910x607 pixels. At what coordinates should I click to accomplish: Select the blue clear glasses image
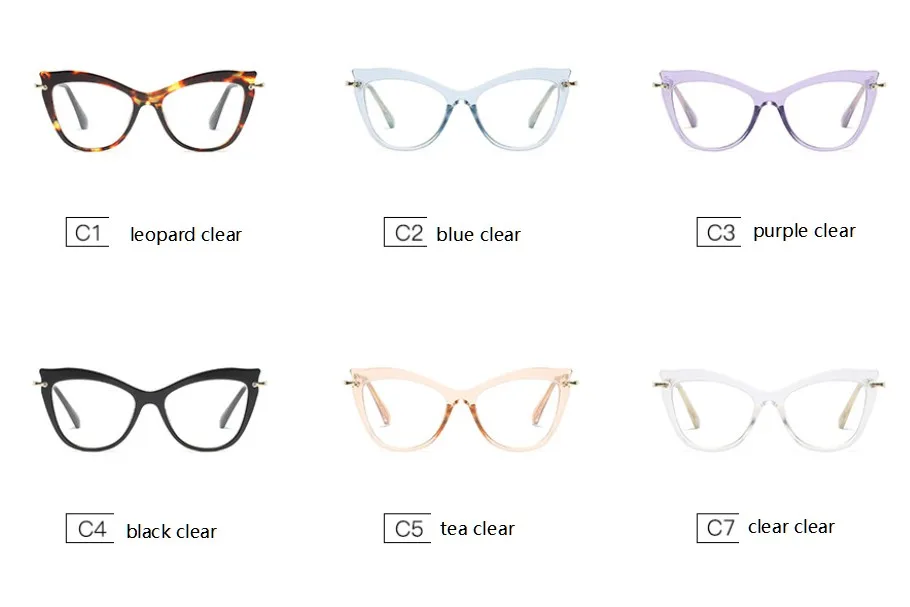point(461,109)
